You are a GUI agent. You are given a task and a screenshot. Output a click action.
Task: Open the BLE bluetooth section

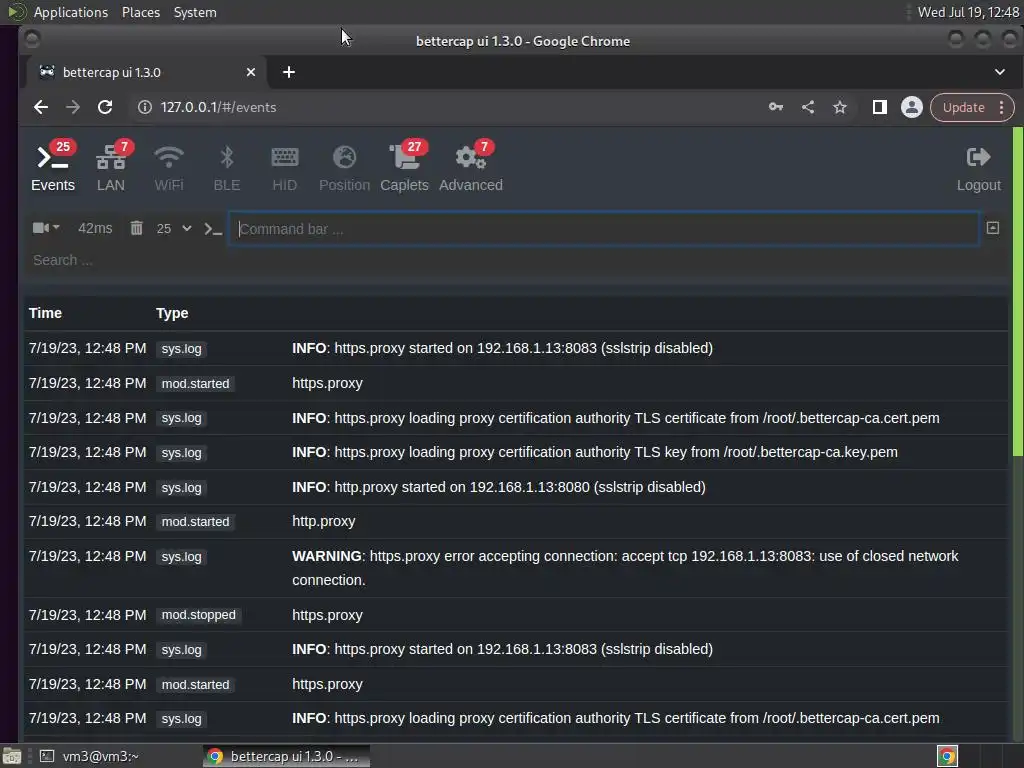click(227, 167)
